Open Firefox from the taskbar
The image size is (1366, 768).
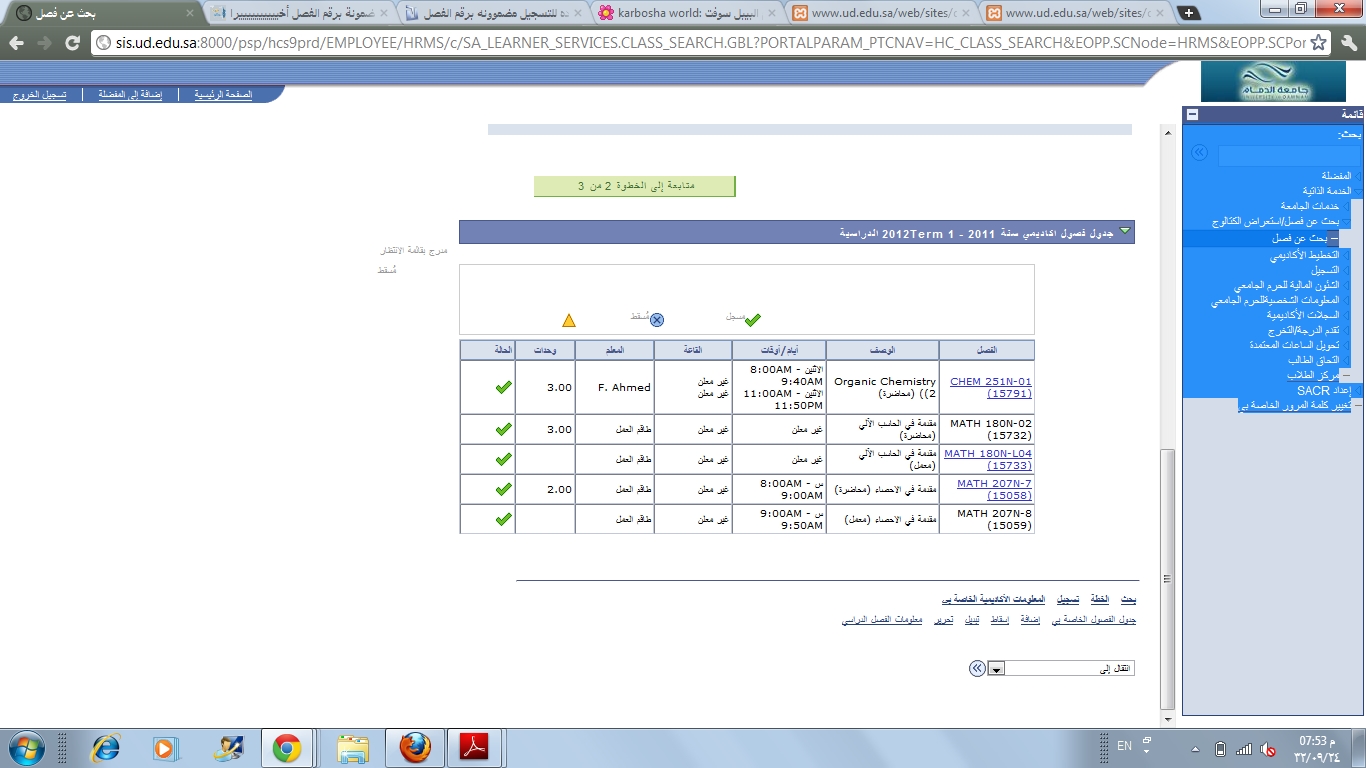point(414,748)
